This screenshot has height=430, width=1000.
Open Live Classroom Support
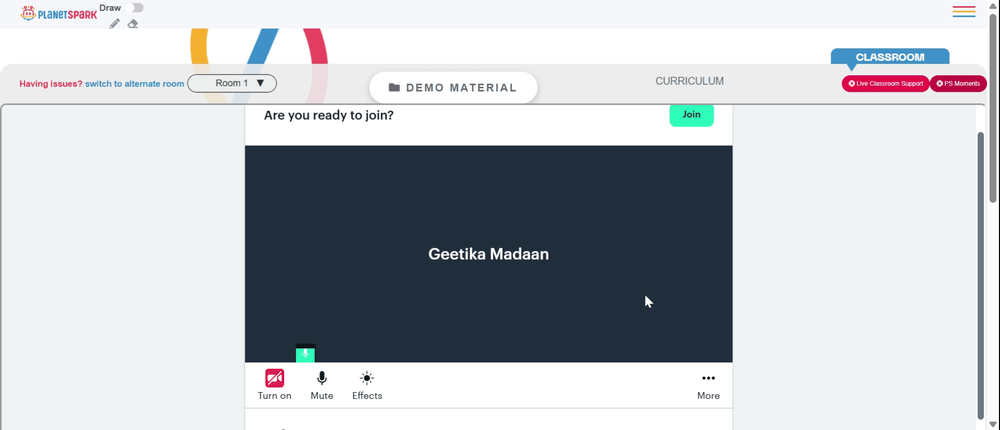coord(886,84)
